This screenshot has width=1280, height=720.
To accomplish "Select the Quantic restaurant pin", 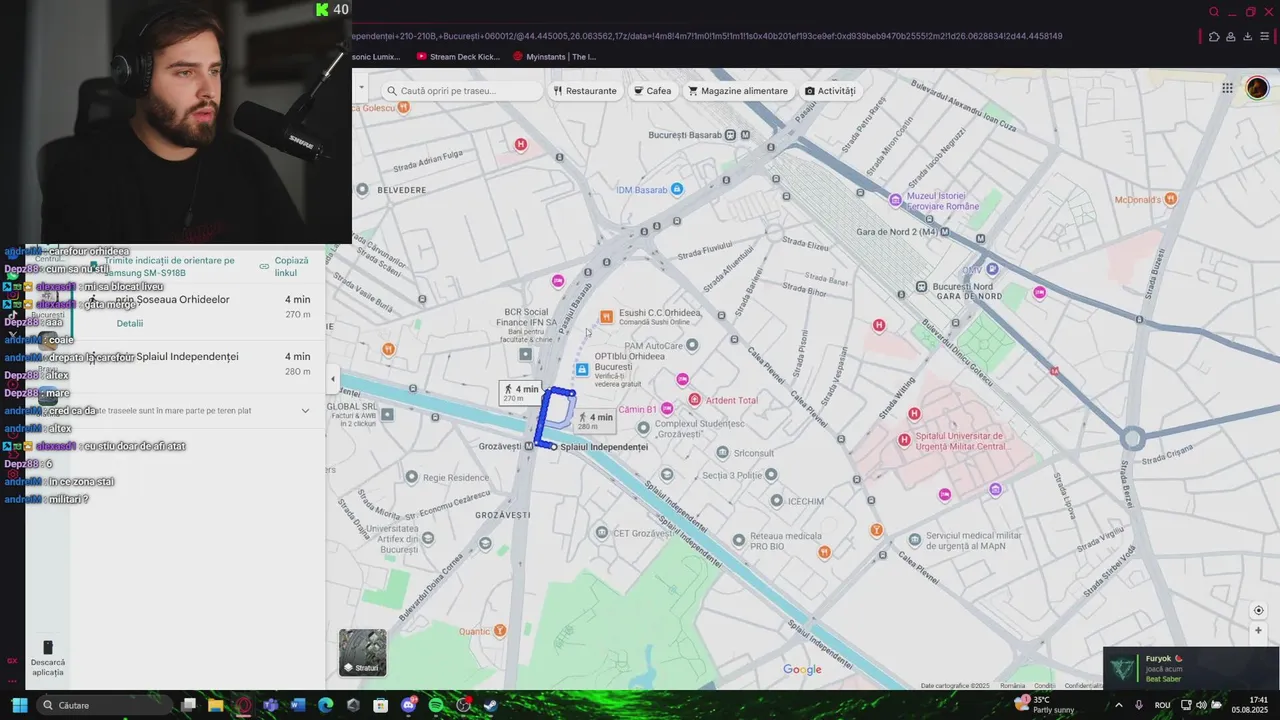I will click(x=500, y=631).
